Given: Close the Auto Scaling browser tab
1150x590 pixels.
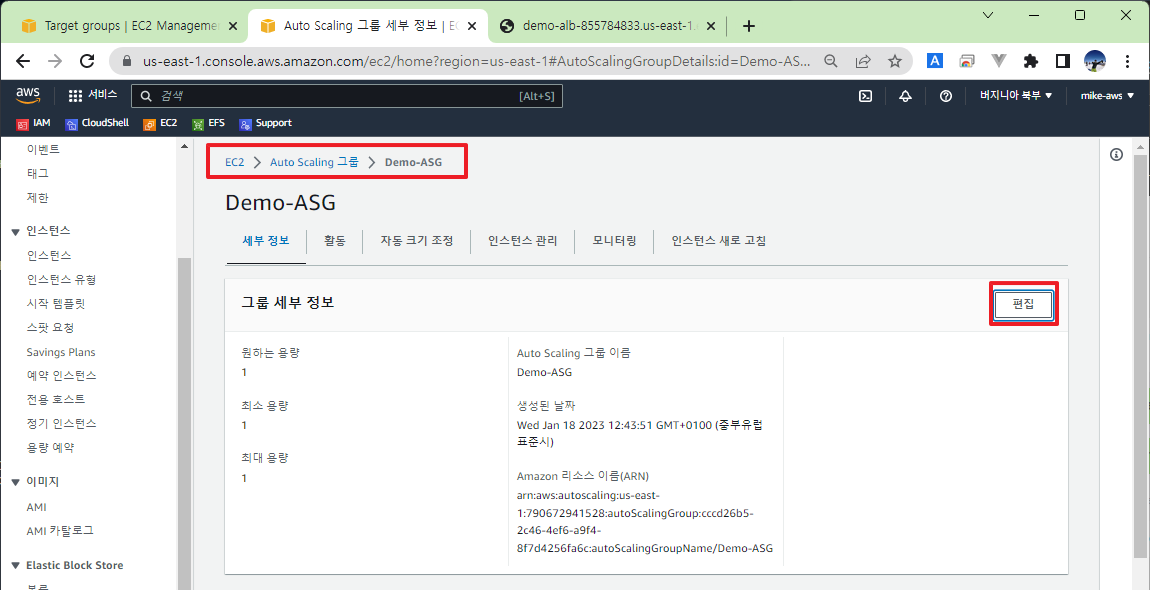Looking at the screenshot, I should [x=472, y=26].
